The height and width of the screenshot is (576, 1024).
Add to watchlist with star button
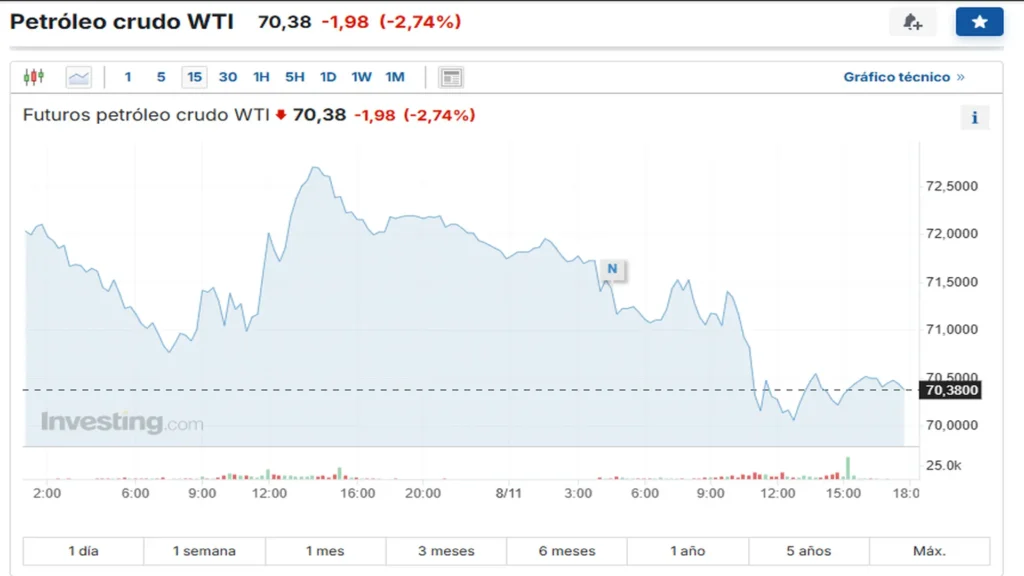click(979, 22)
